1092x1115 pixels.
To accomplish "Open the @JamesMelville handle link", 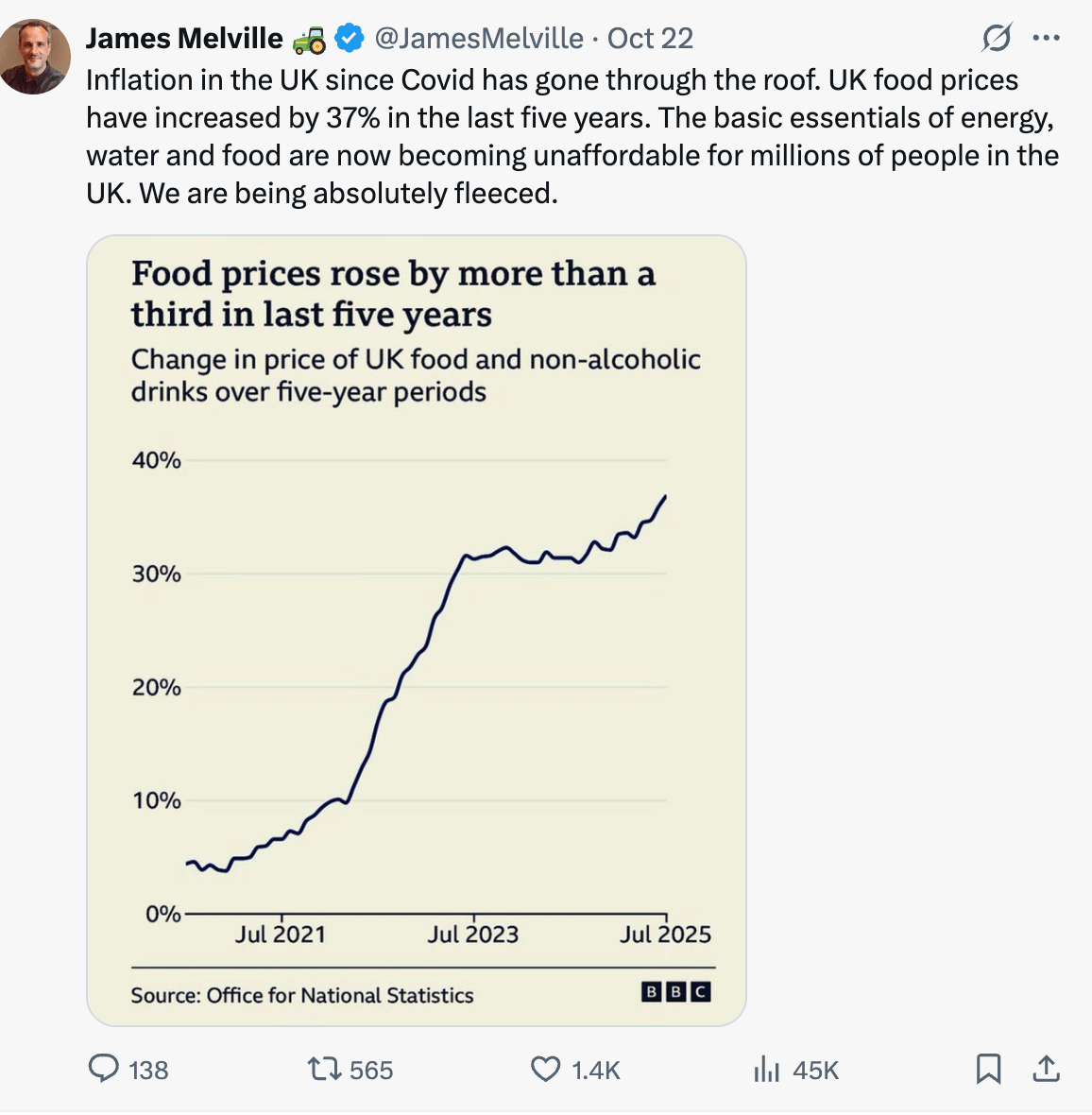I will click(479, 39).
